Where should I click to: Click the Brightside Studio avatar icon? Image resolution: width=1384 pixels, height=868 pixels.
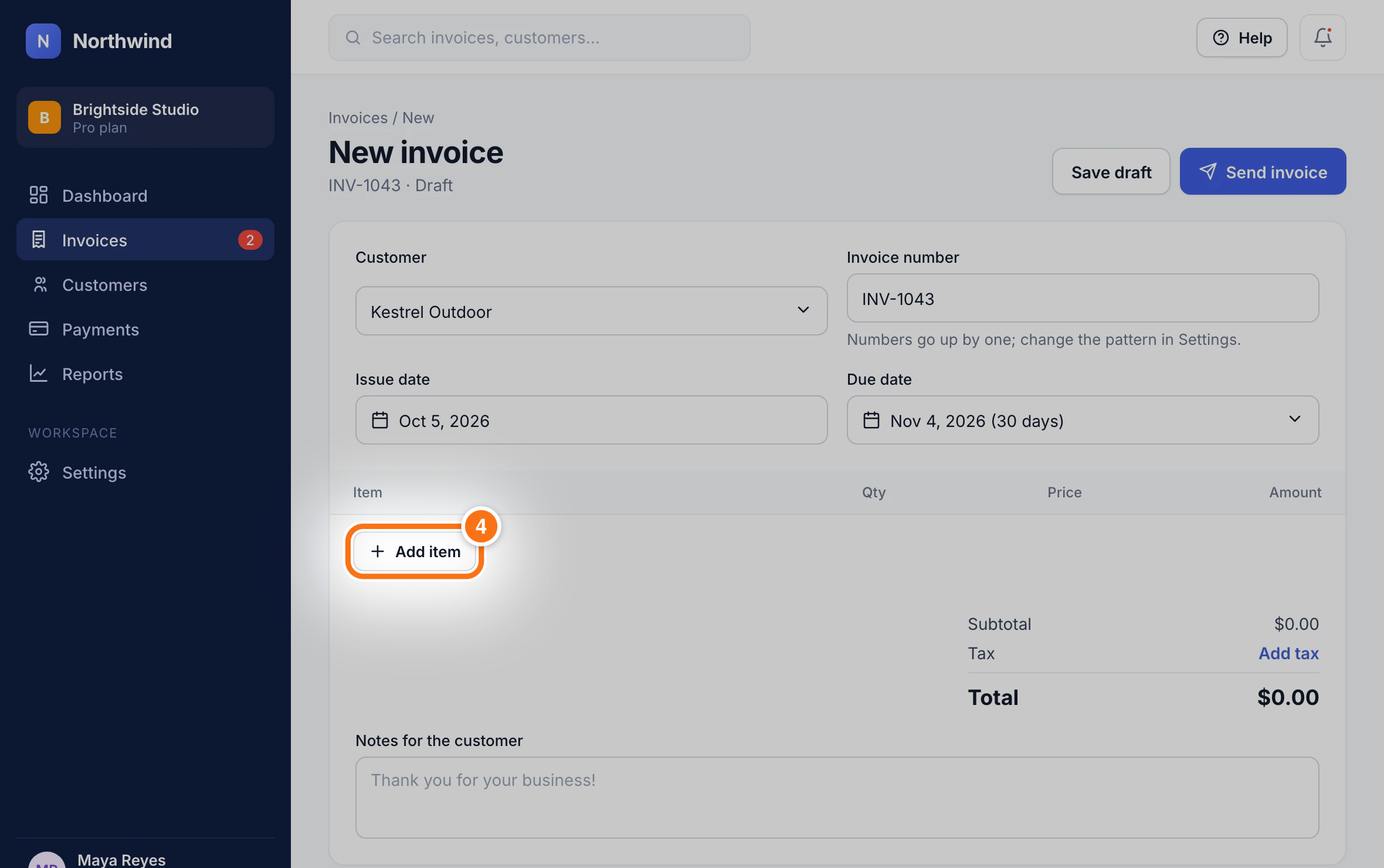pyautogui.click(x=45, y=117)
